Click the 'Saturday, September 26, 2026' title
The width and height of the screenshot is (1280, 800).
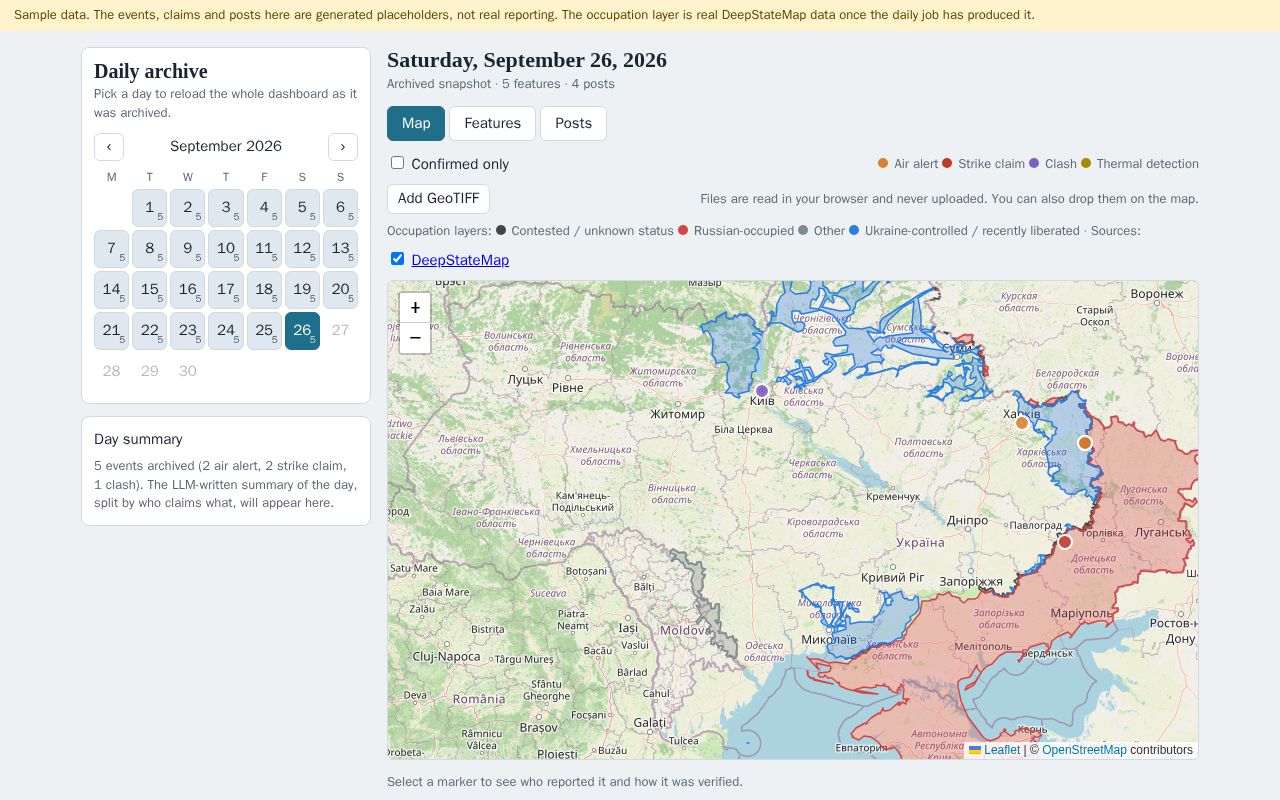tap(527, 60)
